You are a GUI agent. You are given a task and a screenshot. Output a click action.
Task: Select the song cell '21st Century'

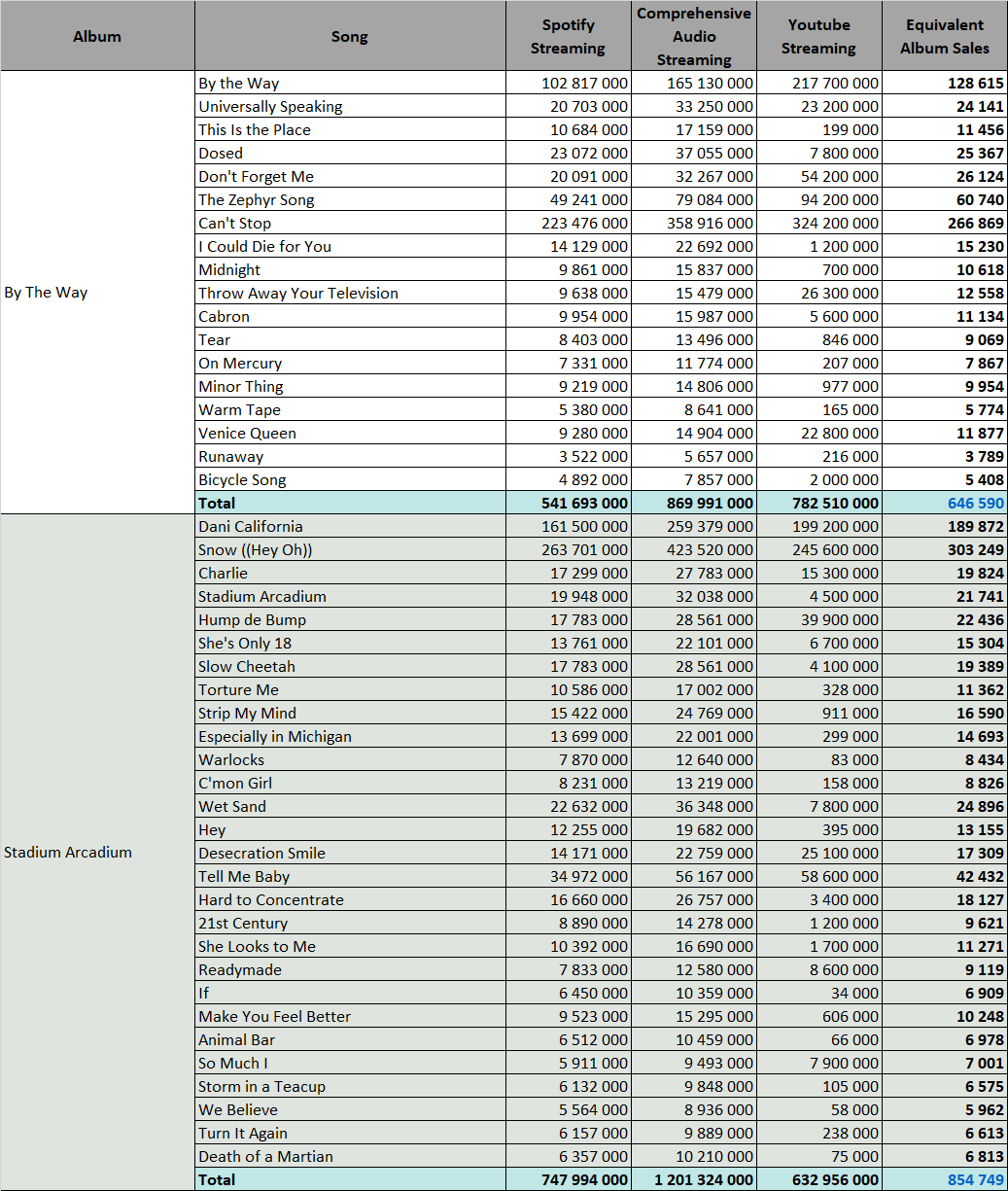pyautogui.click(x=350, y=923)
